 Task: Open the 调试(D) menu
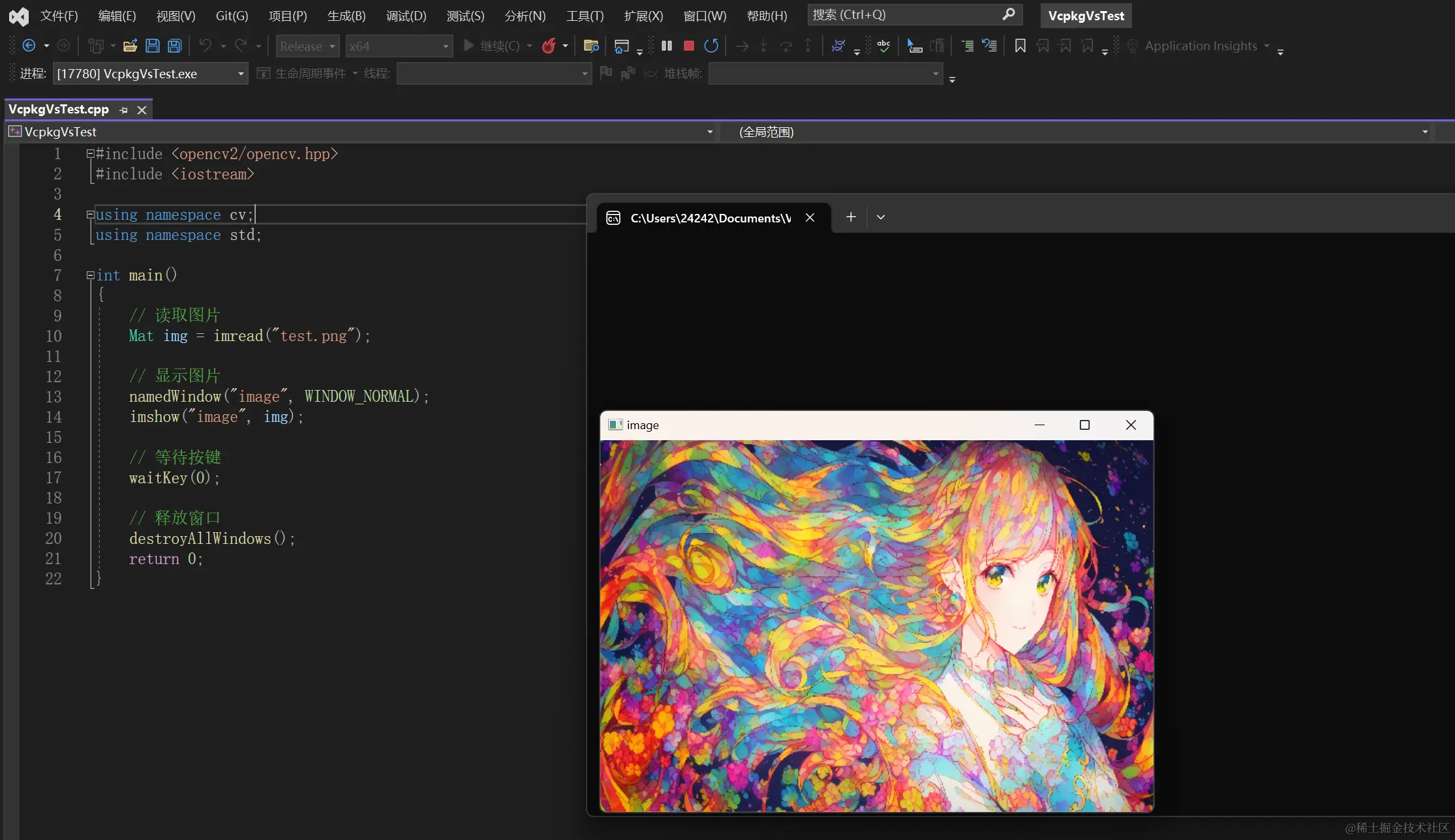(x=405, y=16)
